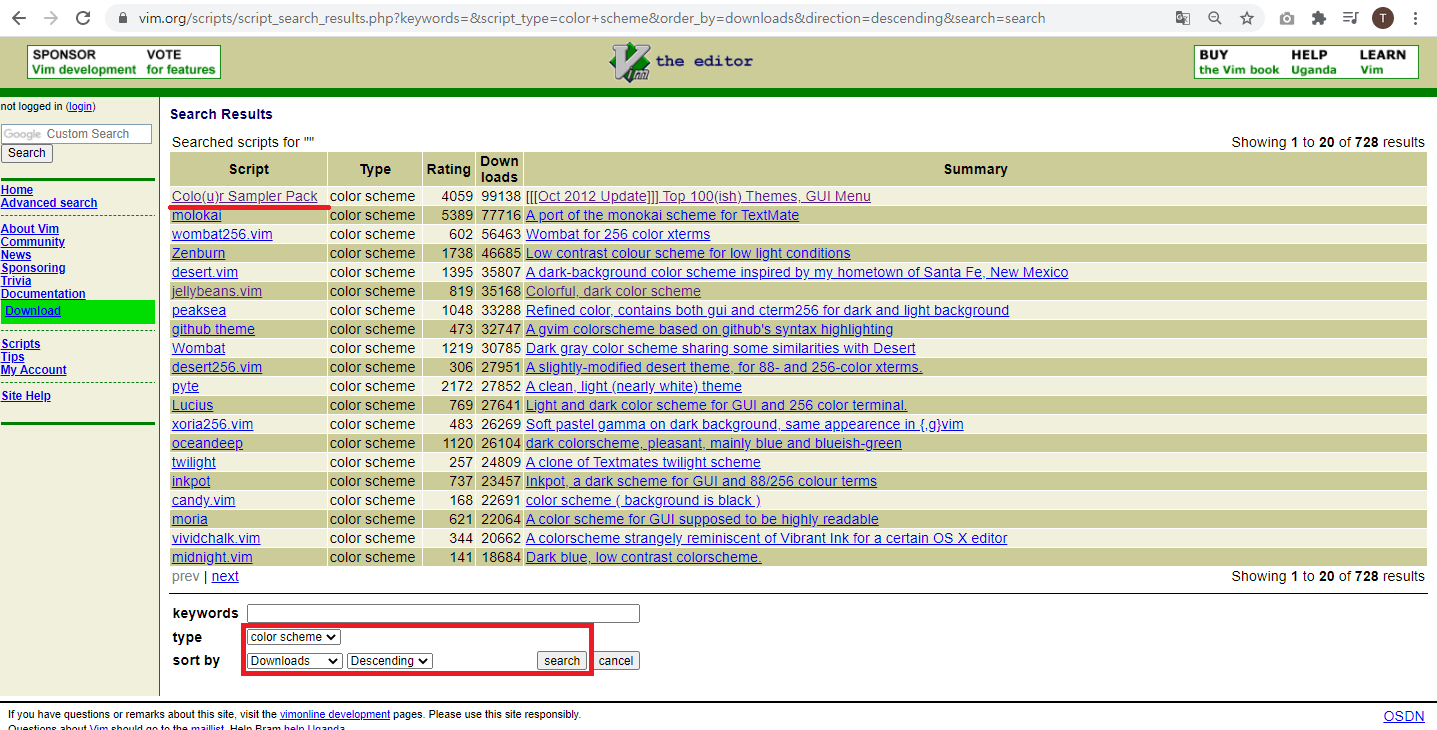Open desert.vim script link
The width and height of the screenshot is (1437, 730).
(205, 272)
